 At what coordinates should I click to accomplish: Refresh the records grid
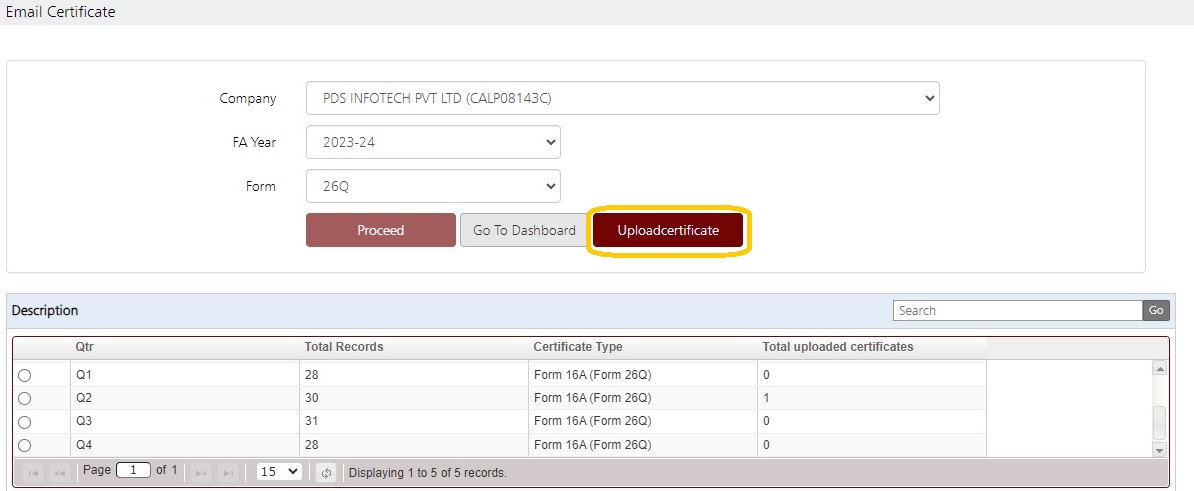(x=327, y=473)
